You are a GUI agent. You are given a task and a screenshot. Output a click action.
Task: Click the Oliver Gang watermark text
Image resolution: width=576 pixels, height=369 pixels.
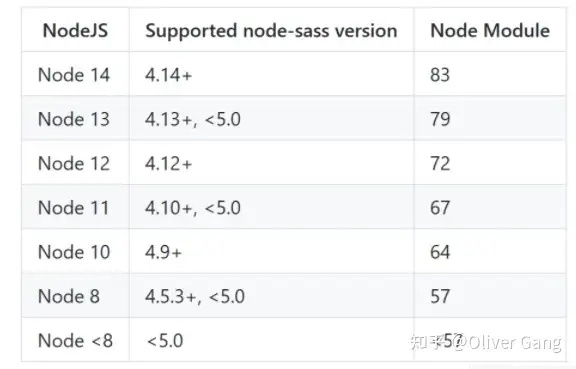[515, 343]
